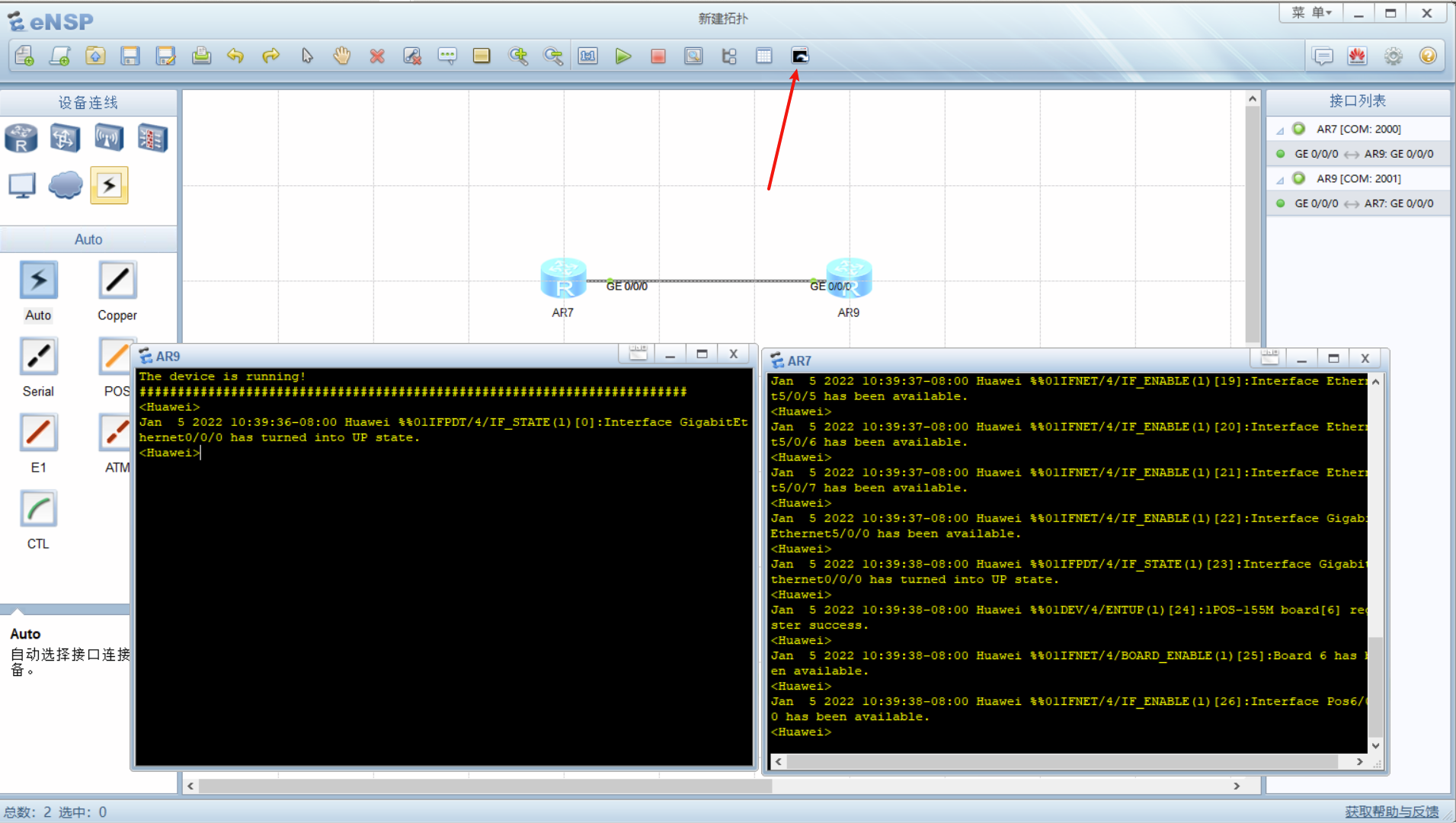Click the AR7 window leftmost title-bar button
This screenshot has height=823, width=1456.
point(1270,358)
